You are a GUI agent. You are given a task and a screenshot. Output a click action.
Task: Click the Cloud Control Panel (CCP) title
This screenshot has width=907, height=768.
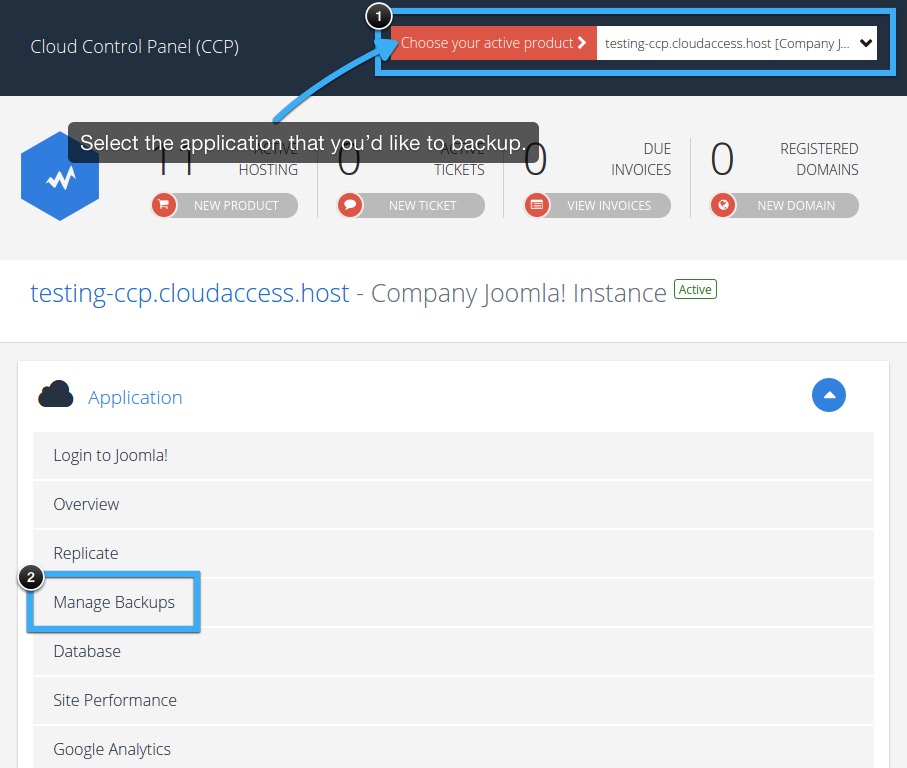tap(134, 46)
